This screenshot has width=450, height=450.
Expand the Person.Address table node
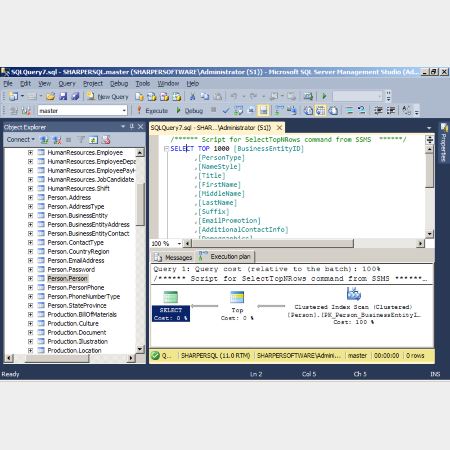30,197
